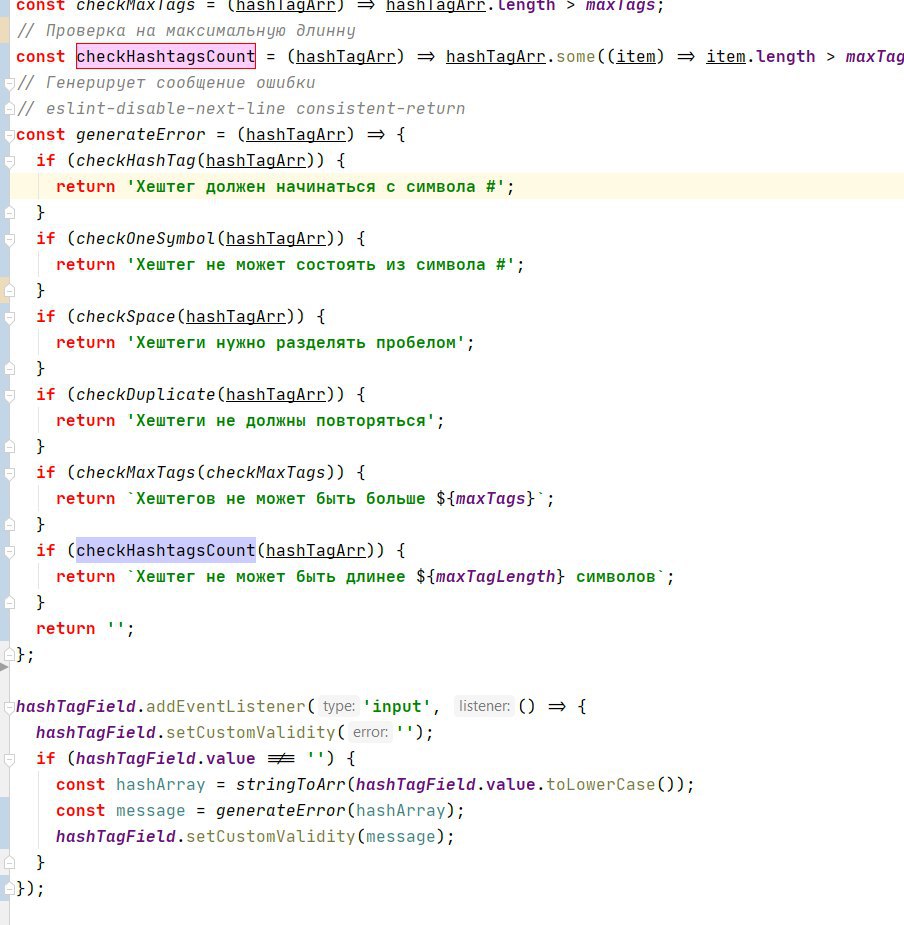The image size is (904, 925).
Task: Fold the if hashTagField.value block
Action: (9, 759)
